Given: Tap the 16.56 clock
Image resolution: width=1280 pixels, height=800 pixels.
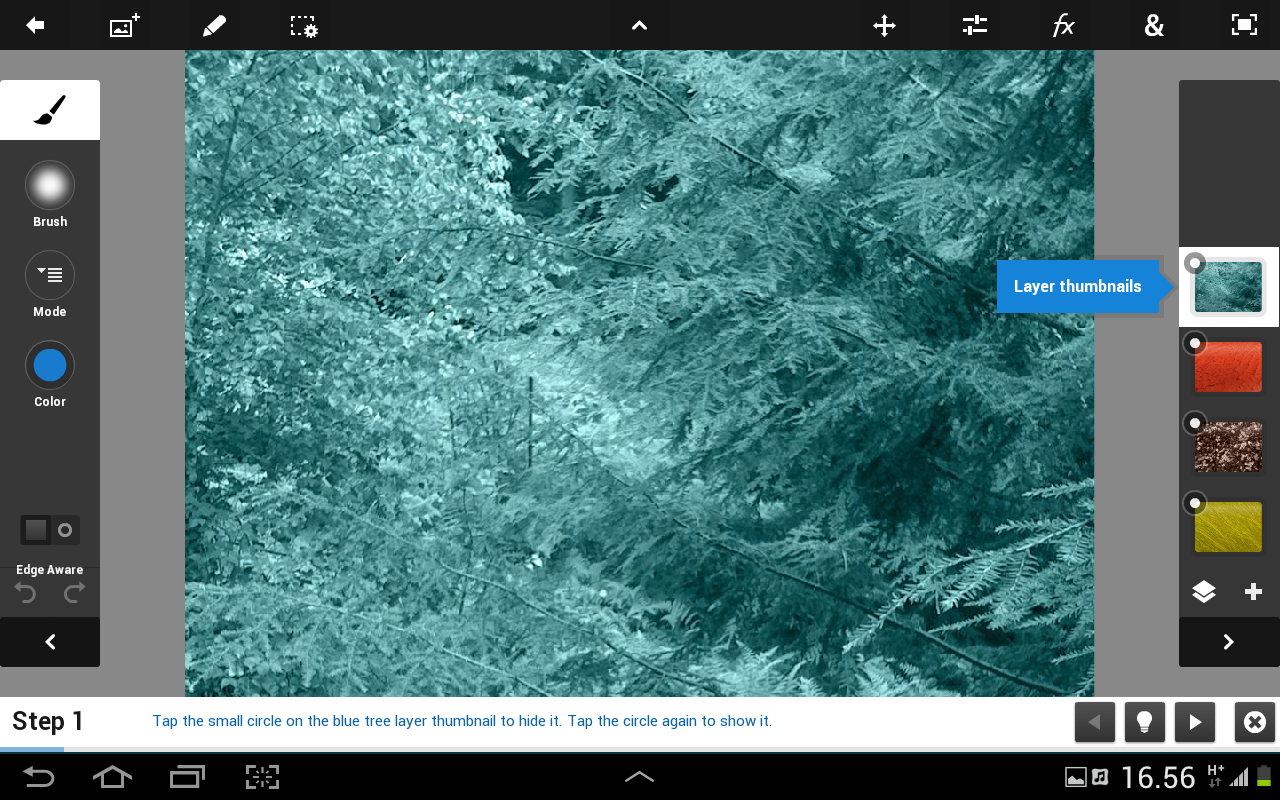Looking at the screenshot, I should click(x=1158, y=777).
